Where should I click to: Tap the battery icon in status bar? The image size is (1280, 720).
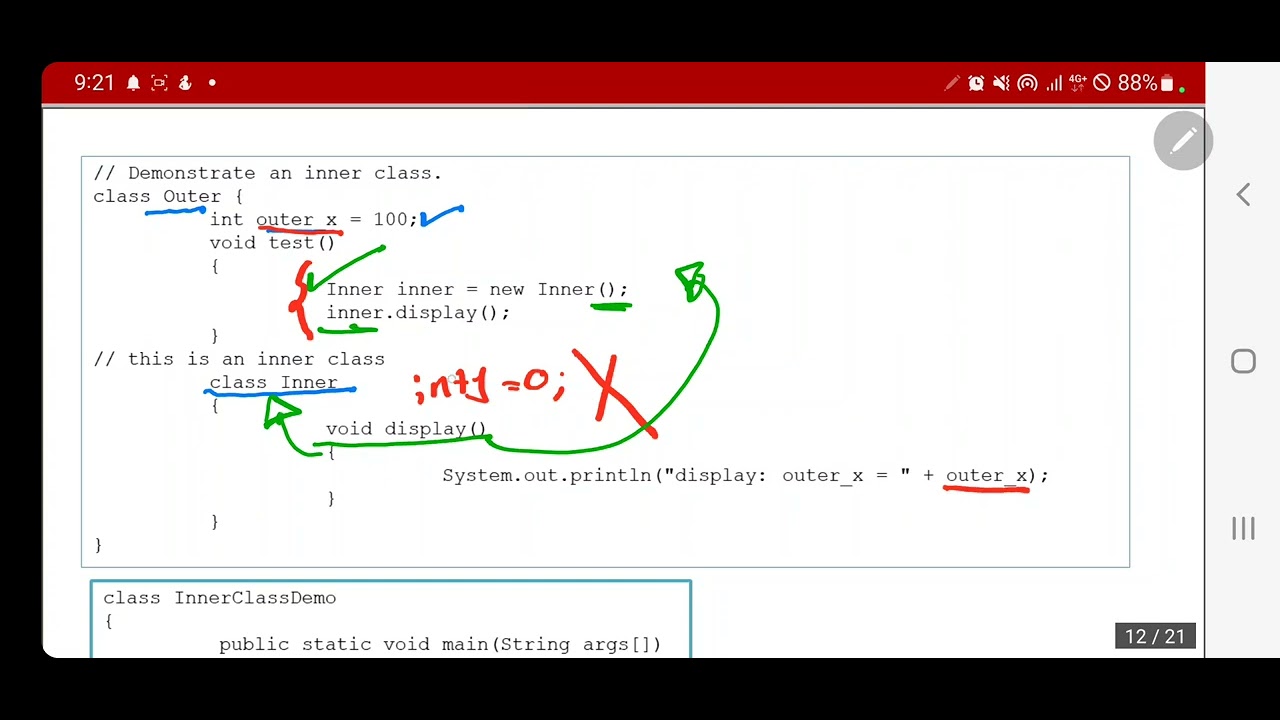[x=1167, y=83]
